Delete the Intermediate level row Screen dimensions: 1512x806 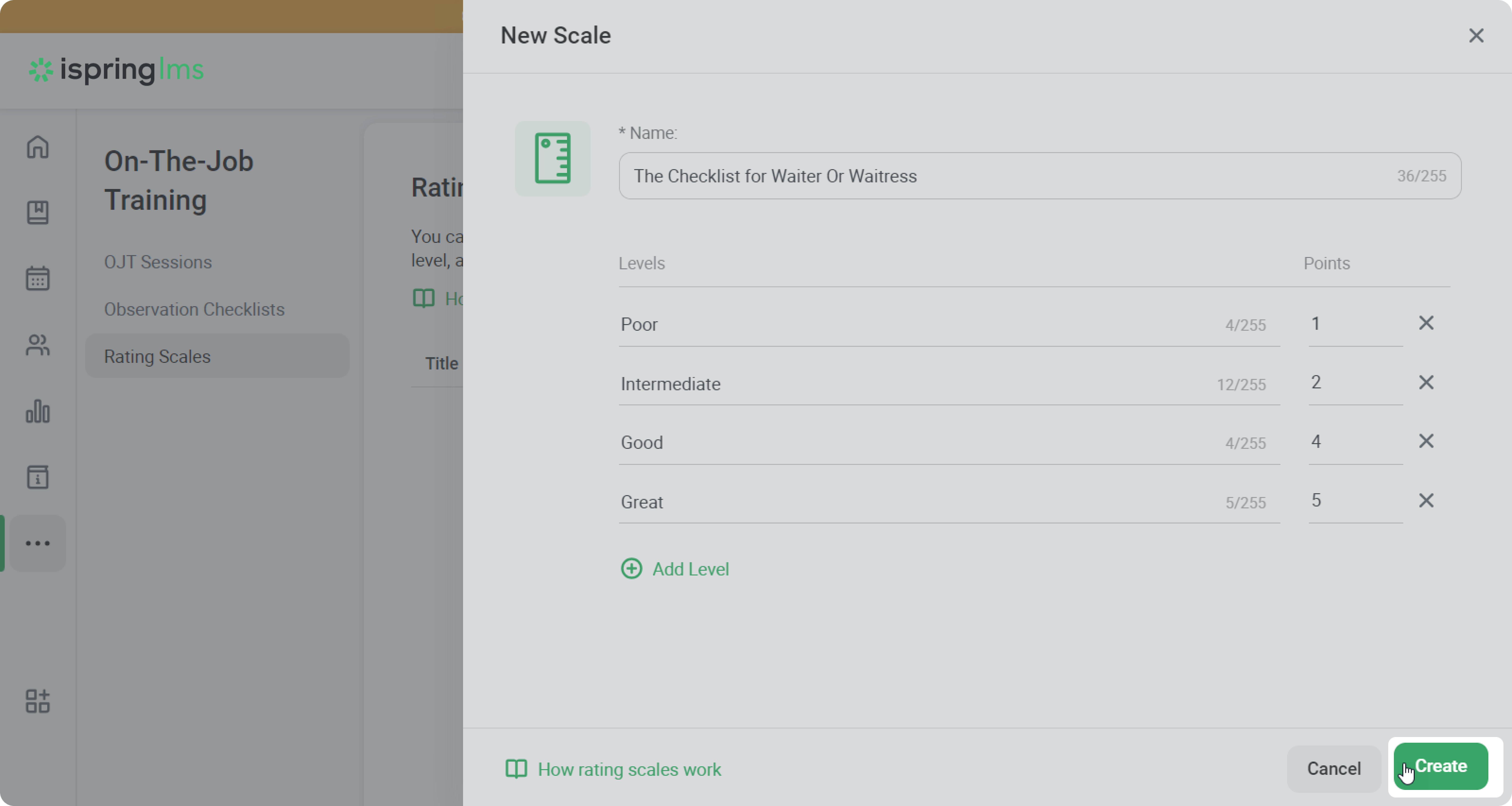pyautogui.click(x=1426, y=382)
